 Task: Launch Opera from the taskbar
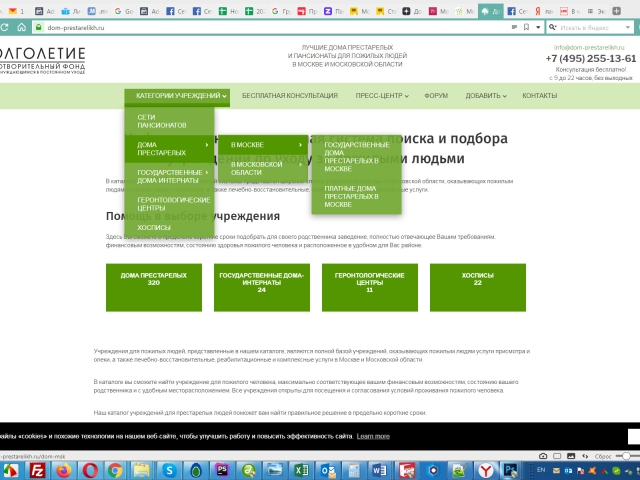tap(91, 469)
